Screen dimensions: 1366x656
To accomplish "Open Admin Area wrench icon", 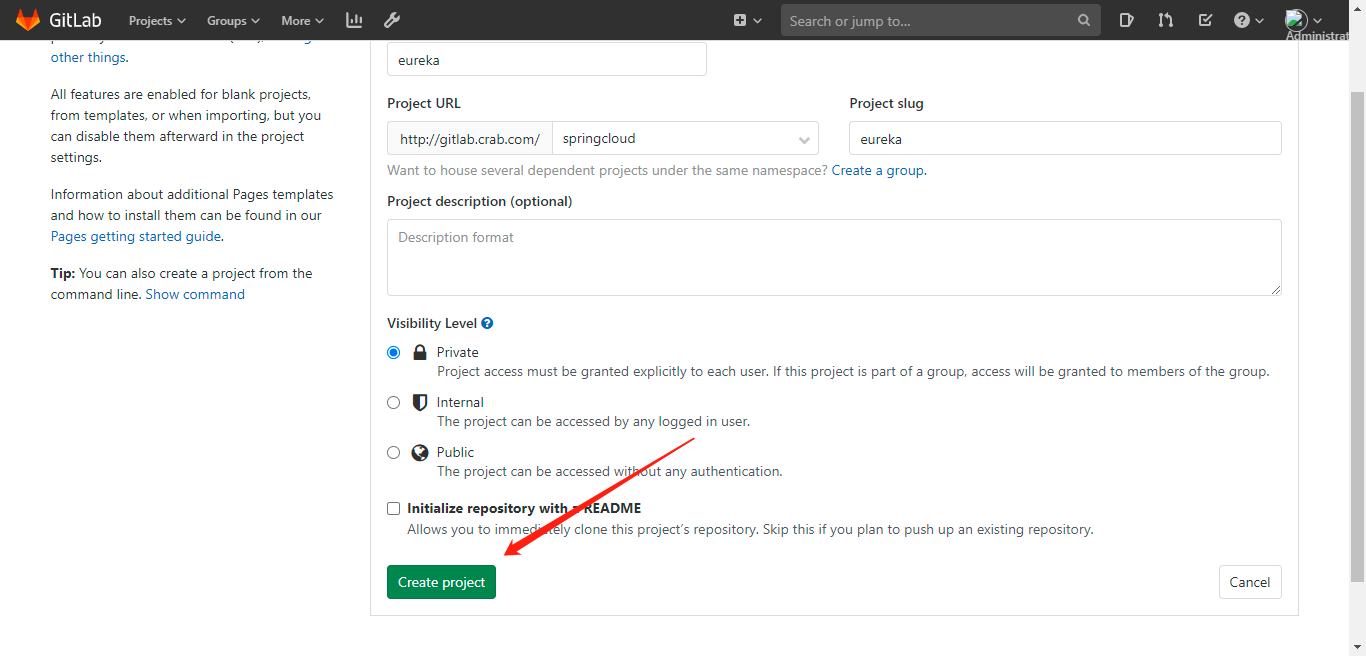I will click(x=392, y=20).
